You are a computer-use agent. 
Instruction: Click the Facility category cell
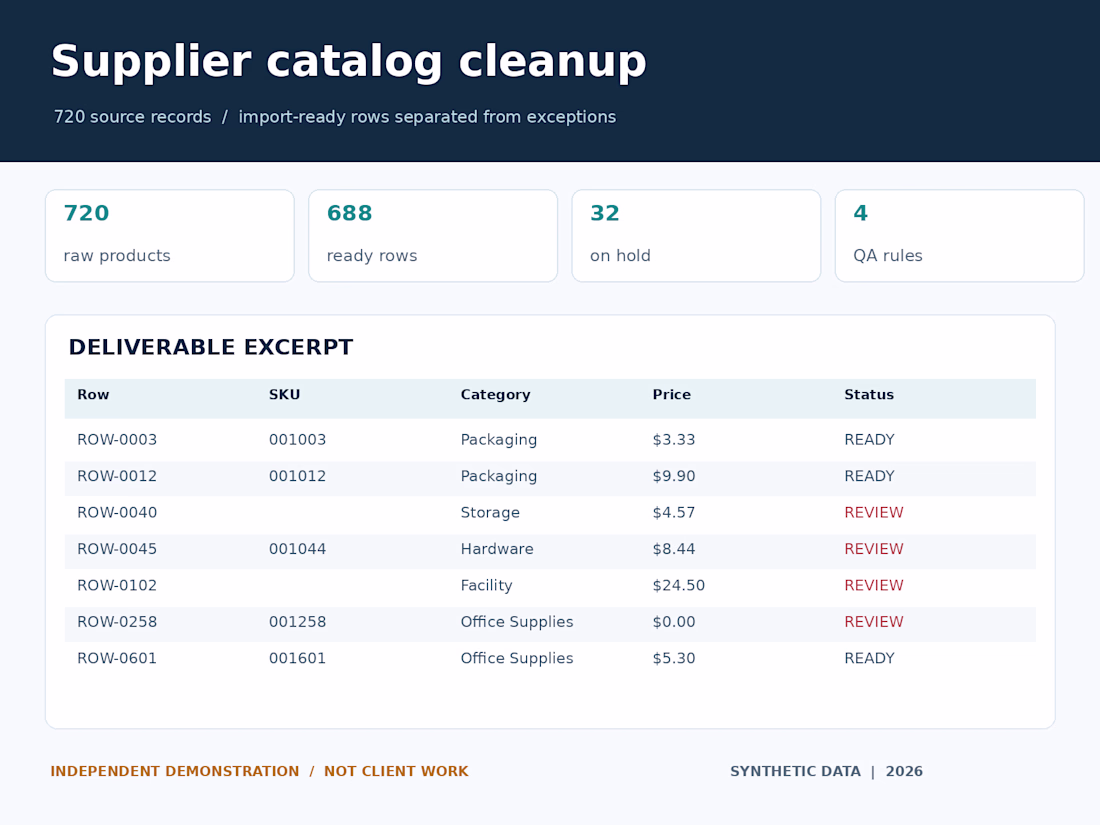(486, 586)
